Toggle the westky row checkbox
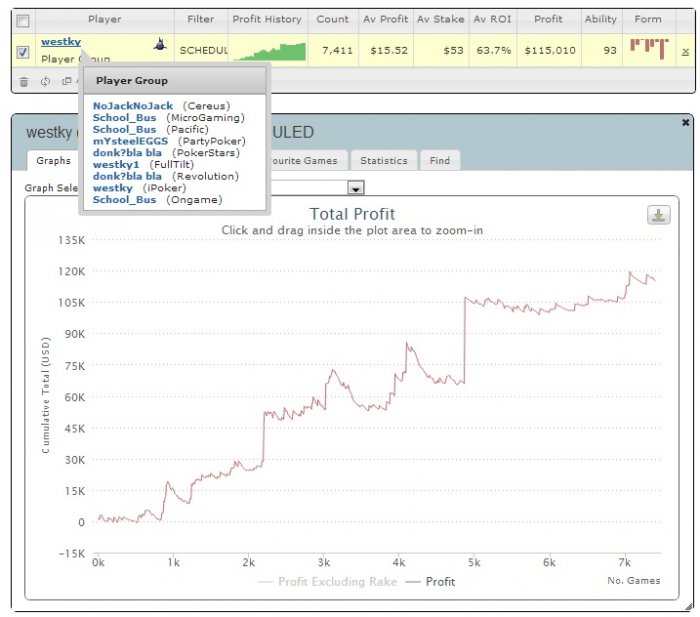Viewport: 700px width, 617px height. click(x=23, y=52)
